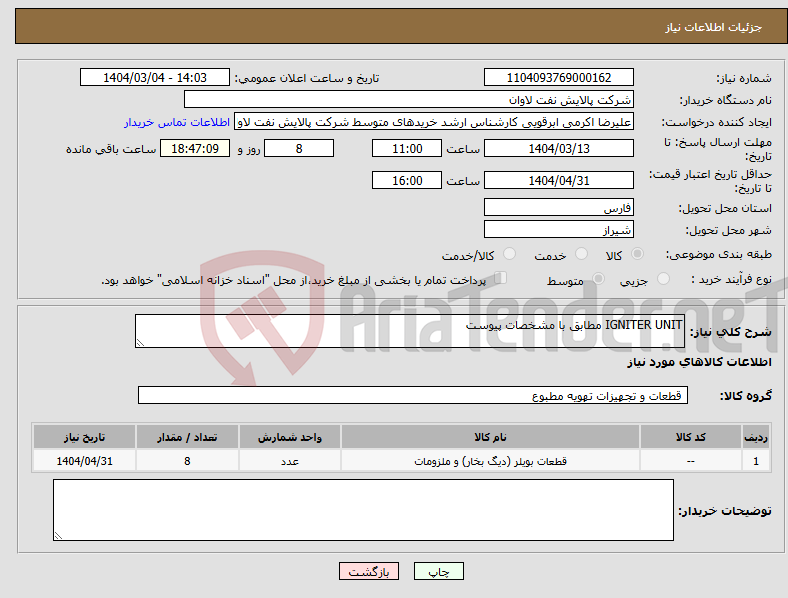Click the delivery province field فارس
788x598 pixels.
click(x=558, y=207)
